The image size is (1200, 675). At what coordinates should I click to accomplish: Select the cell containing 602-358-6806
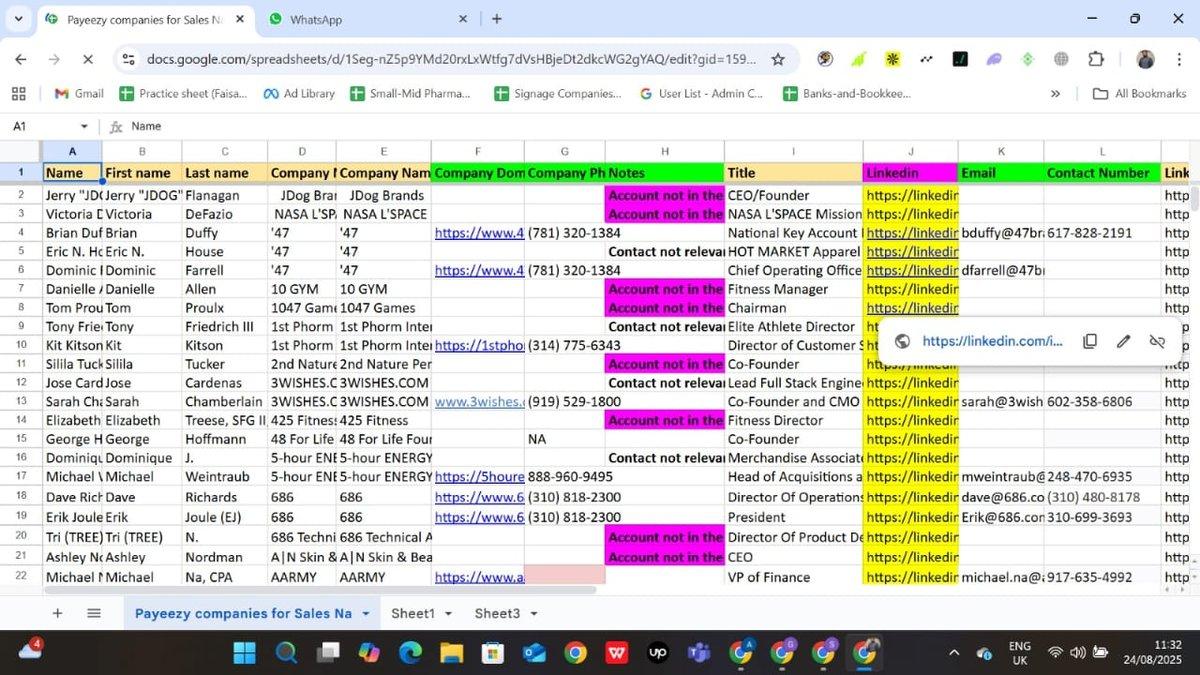(1102, 401)
